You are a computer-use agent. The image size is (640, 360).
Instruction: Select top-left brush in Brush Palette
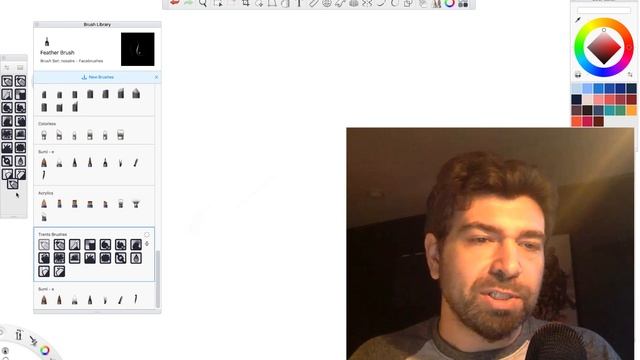(7, 81)
